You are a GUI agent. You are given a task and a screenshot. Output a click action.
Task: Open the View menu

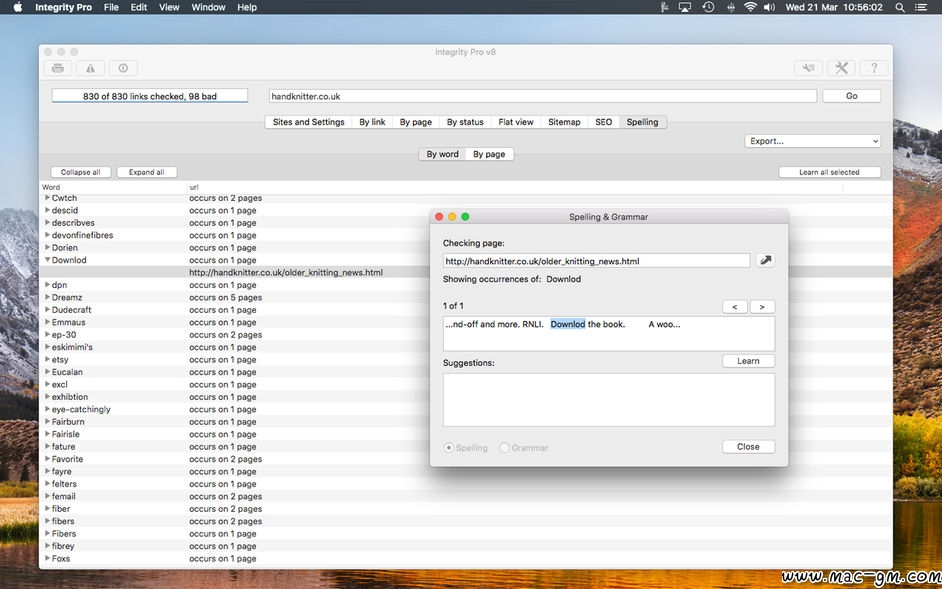(x=169, y=7)
